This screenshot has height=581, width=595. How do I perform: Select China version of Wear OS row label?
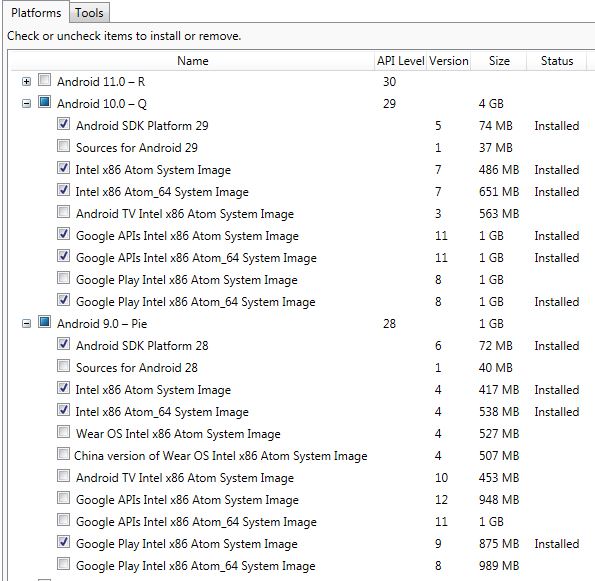coord(220,456)
